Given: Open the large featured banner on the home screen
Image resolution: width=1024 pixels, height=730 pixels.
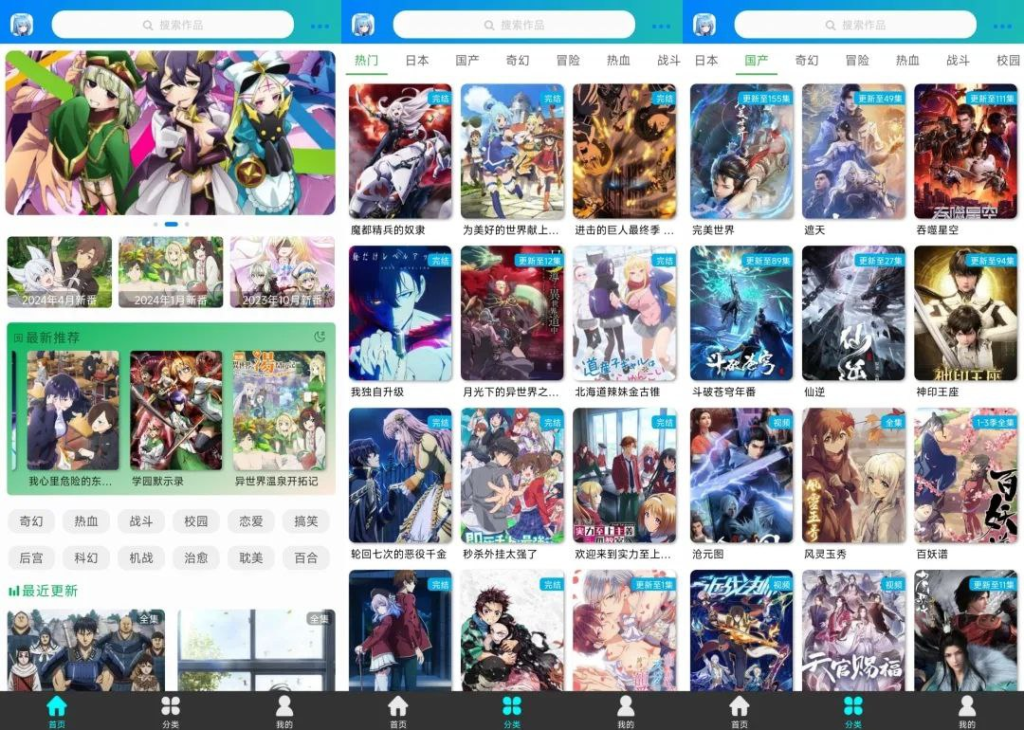Looking at the screenshot, I should [170, 133].
